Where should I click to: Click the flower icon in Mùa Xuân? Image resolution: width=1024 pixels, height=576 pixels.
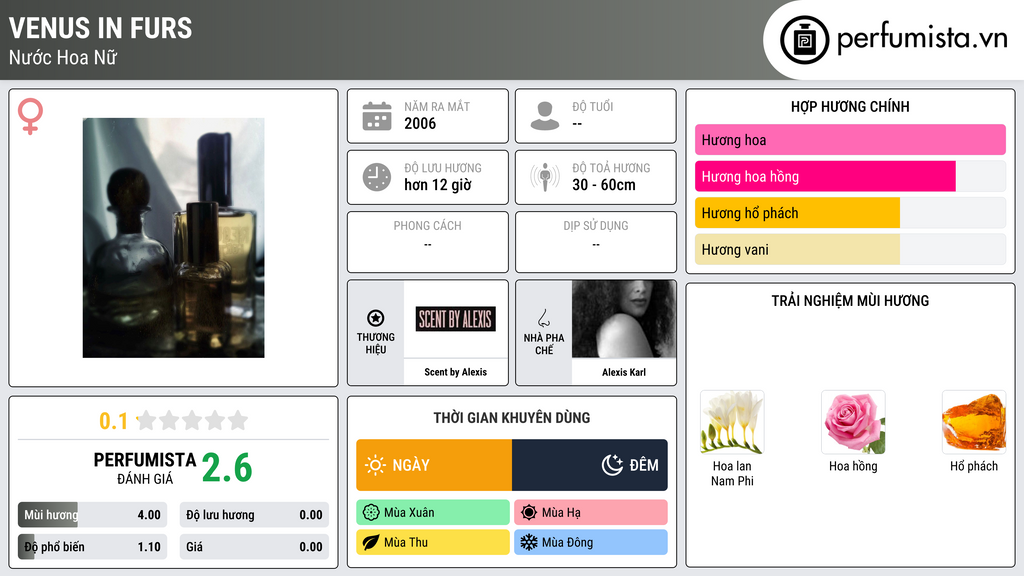(371, 513)
